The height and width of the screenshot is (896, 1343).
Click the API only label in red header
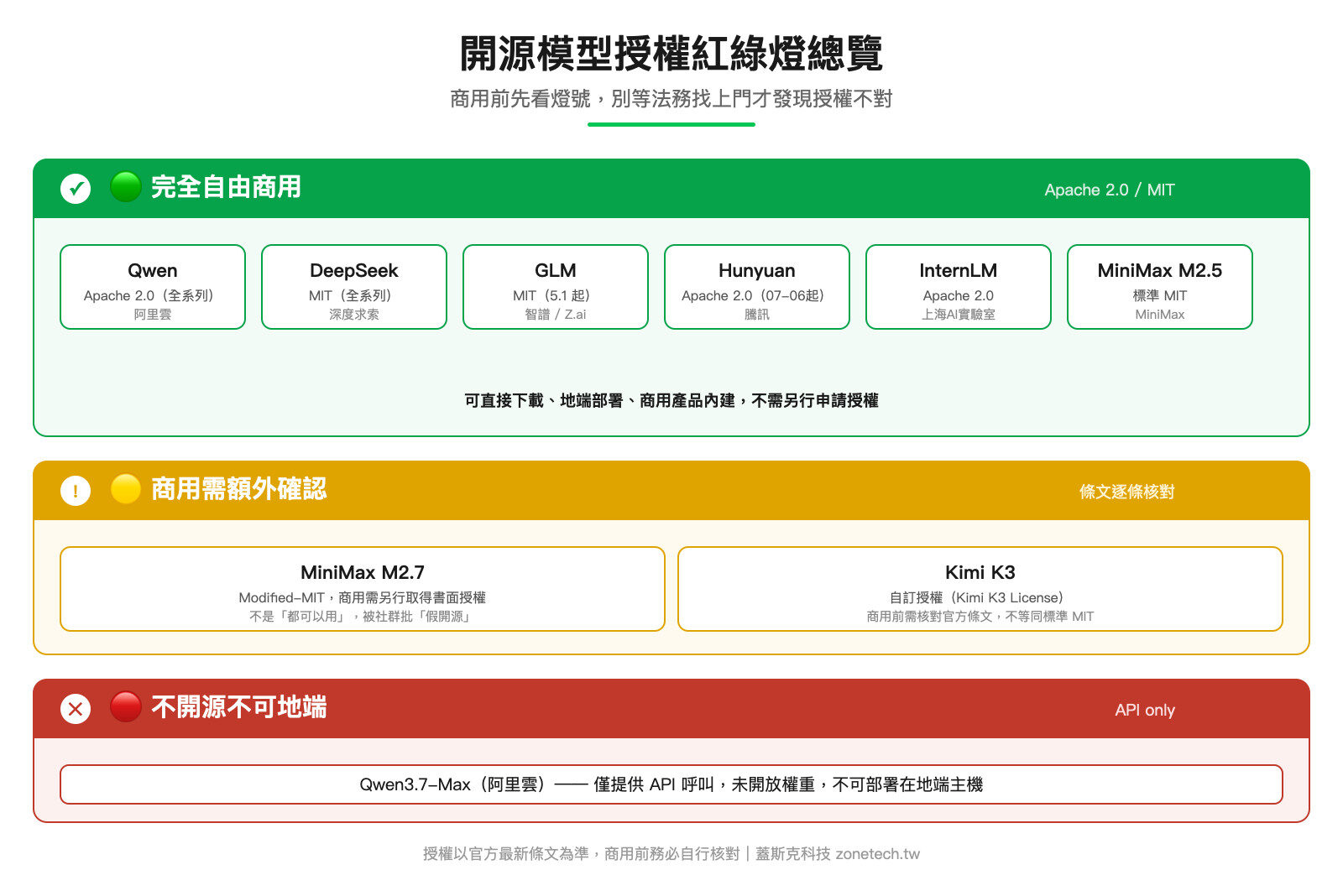[1145, 710]
